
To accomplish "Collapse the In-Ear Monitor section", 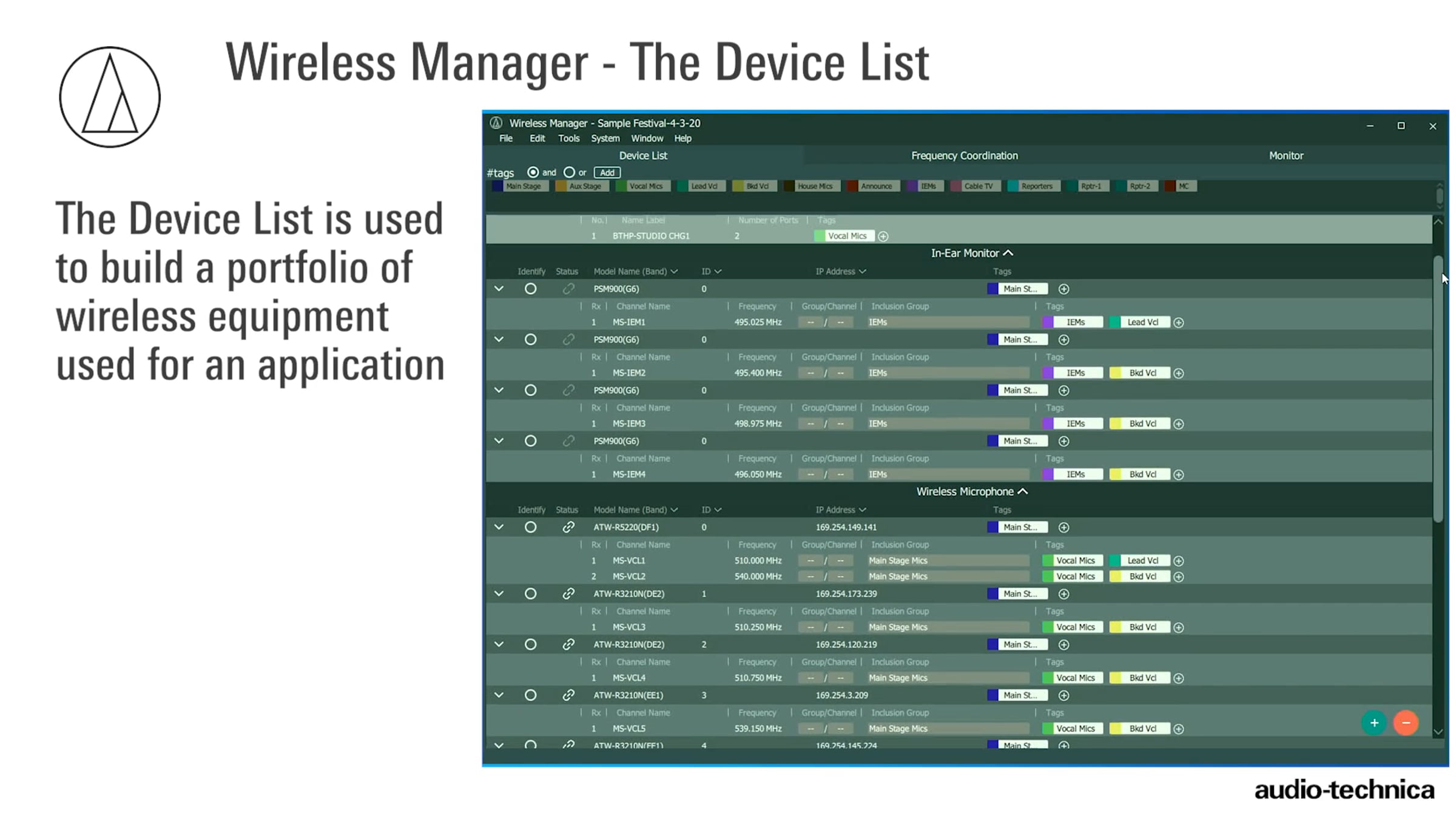I will [1008, 253].
